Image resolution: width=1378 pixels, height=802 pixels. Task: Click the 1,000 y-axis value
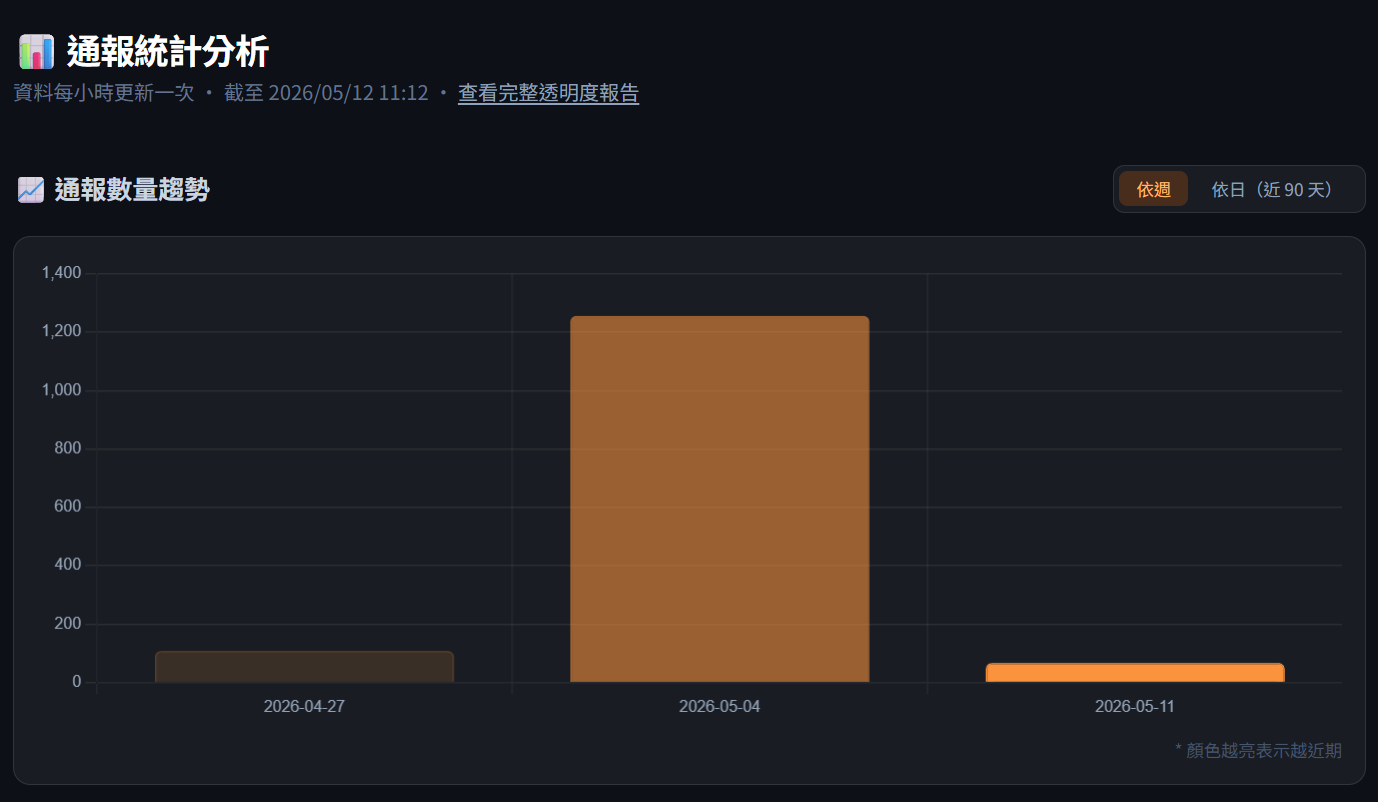[62, 390]
